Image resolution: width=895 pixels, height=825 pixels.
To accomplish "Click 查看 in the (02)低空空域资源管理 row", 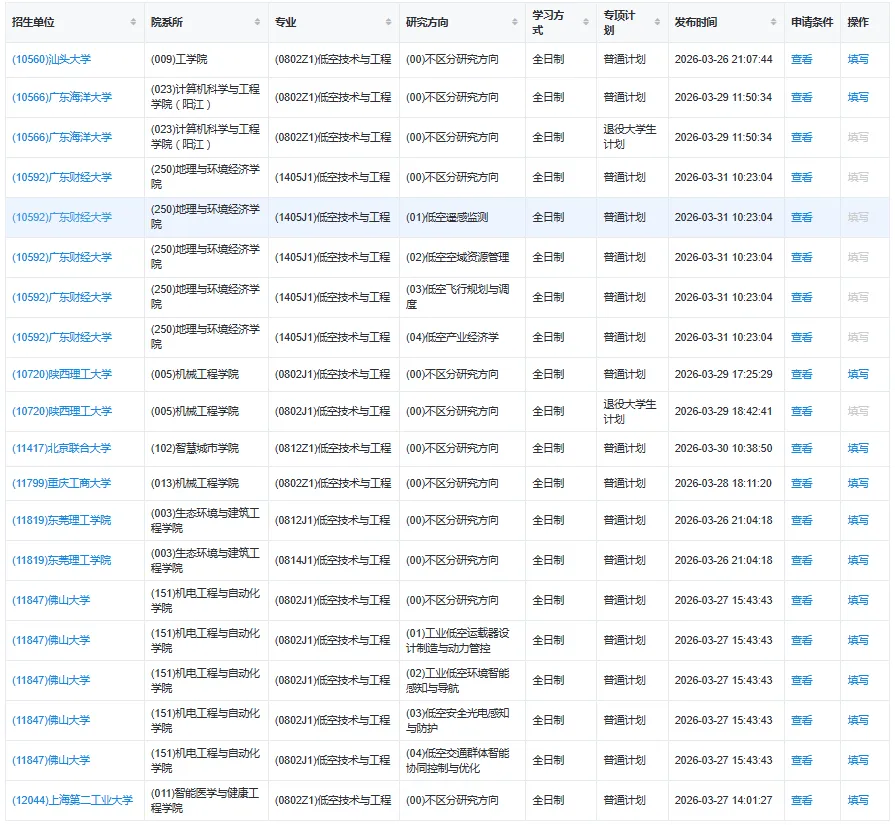I will tap(801, 257).
